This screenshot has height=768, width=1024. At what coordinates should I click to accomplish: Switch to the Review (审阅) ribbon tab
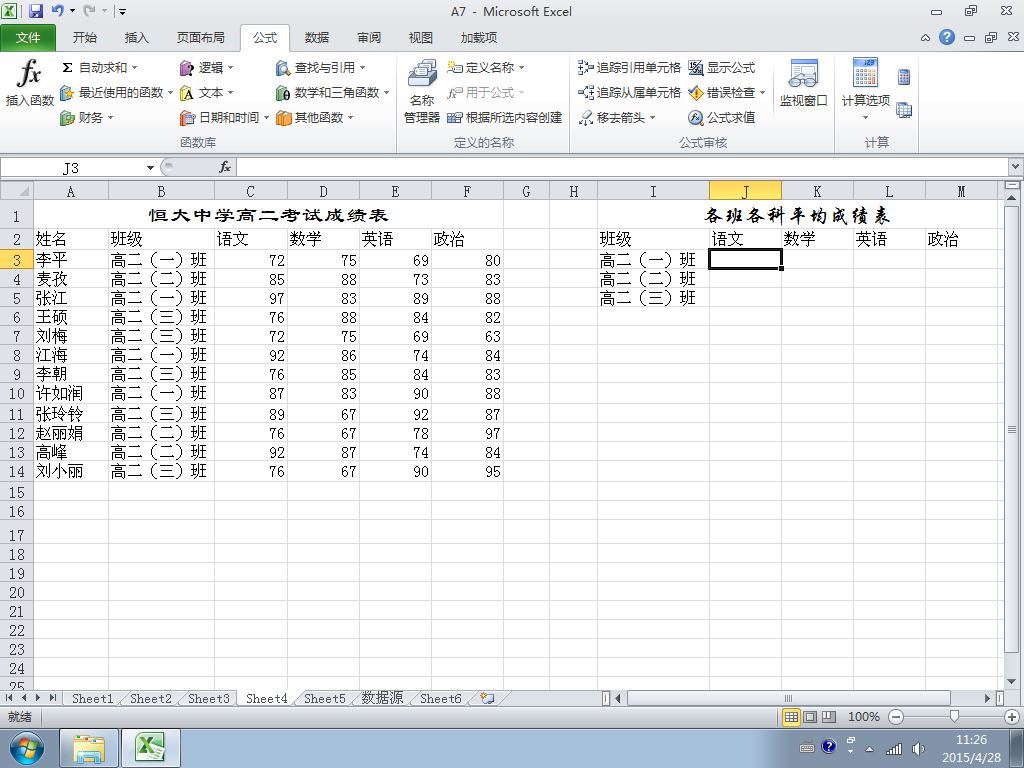pyautogui.click(x=368, y=38)
